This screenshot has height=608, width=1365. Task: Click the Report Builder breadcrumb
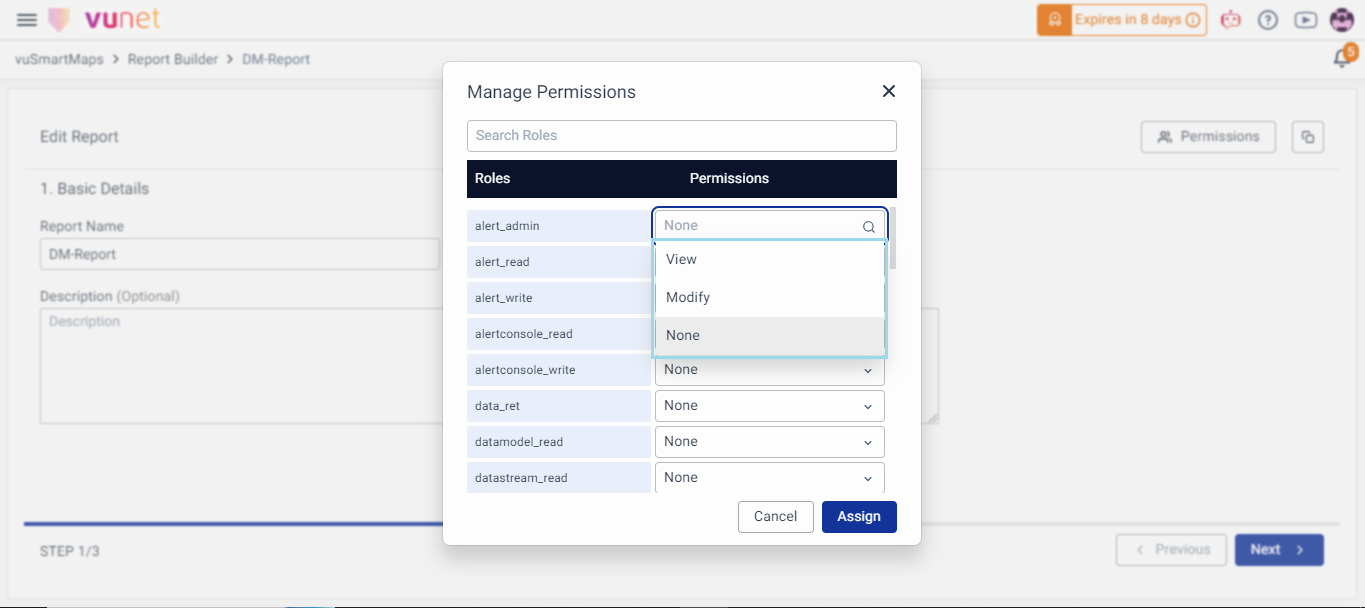point(173,59)
